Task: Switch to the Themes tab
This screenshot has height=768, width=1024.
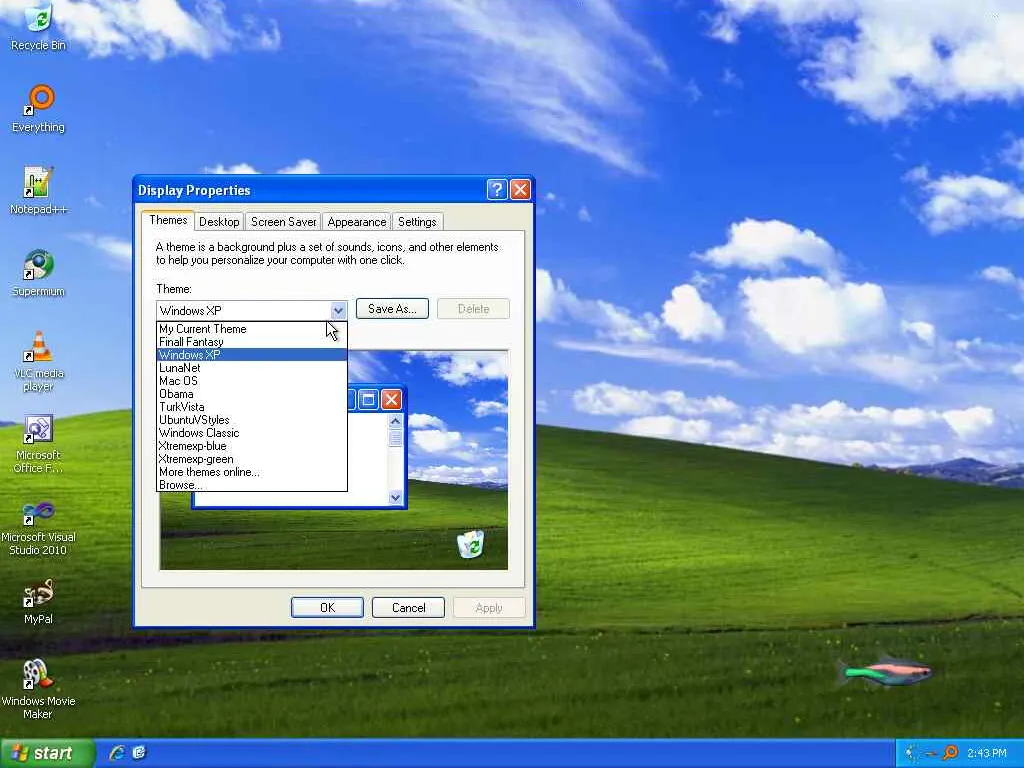Action: (x=168, y=220)
